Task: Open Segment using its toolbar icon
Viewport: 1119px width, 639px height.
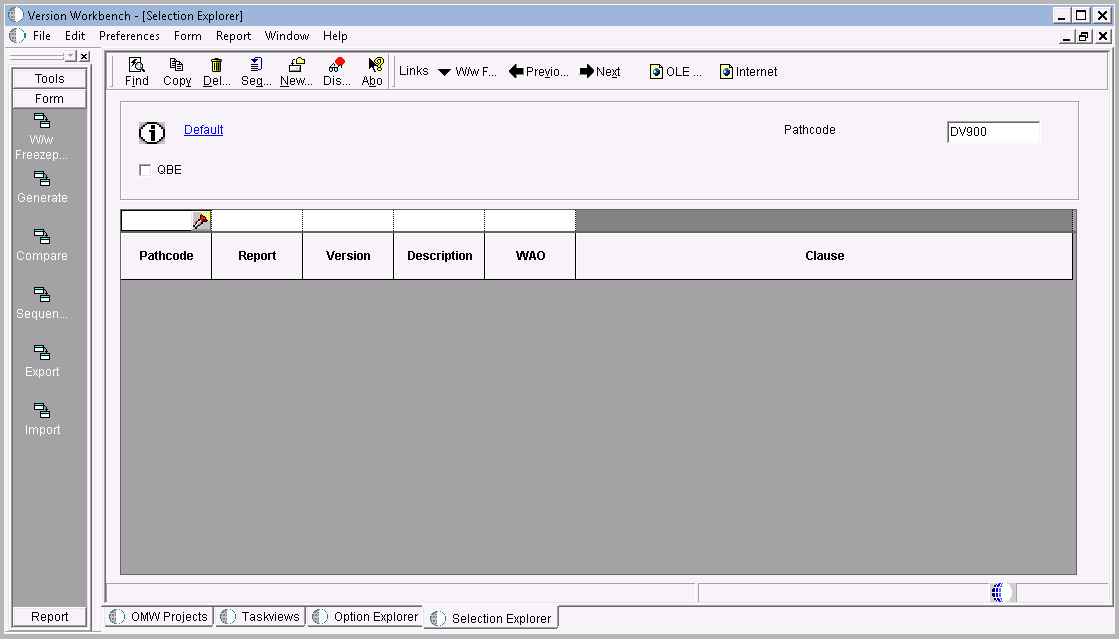Action: click(256, 71)
